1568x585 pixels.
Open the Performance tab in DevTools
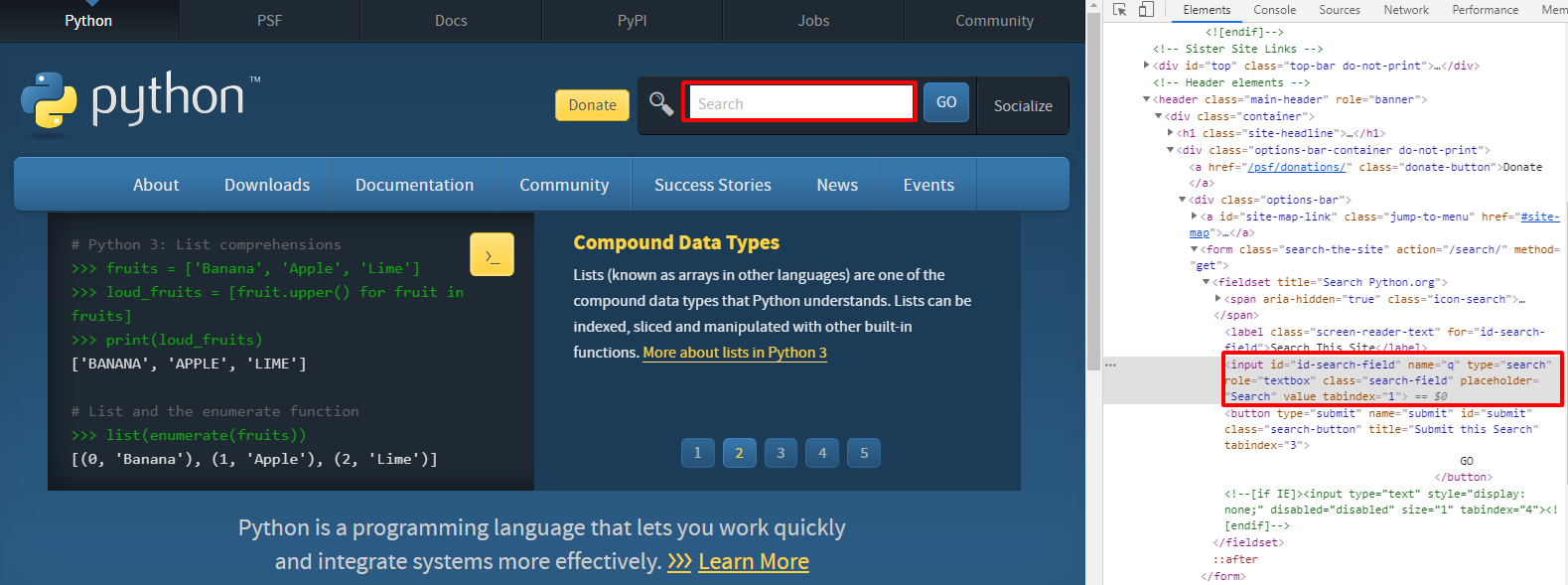(x=1485, y=10)
